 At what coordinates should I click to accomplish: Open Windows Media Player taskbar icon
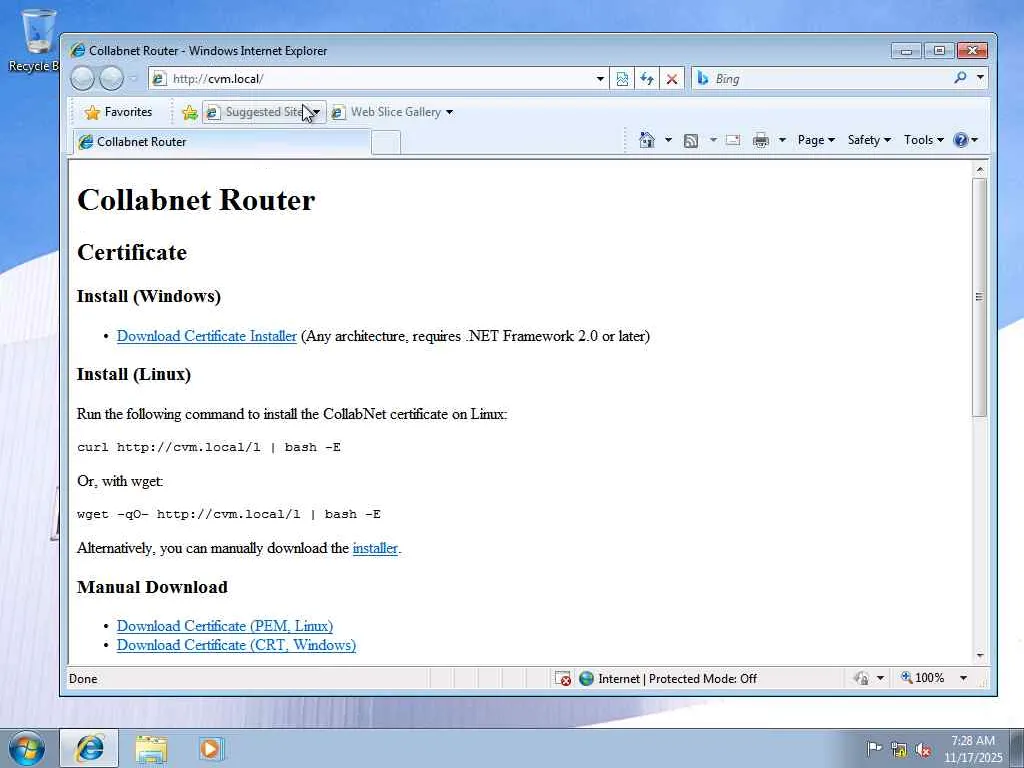coord(210,748)
